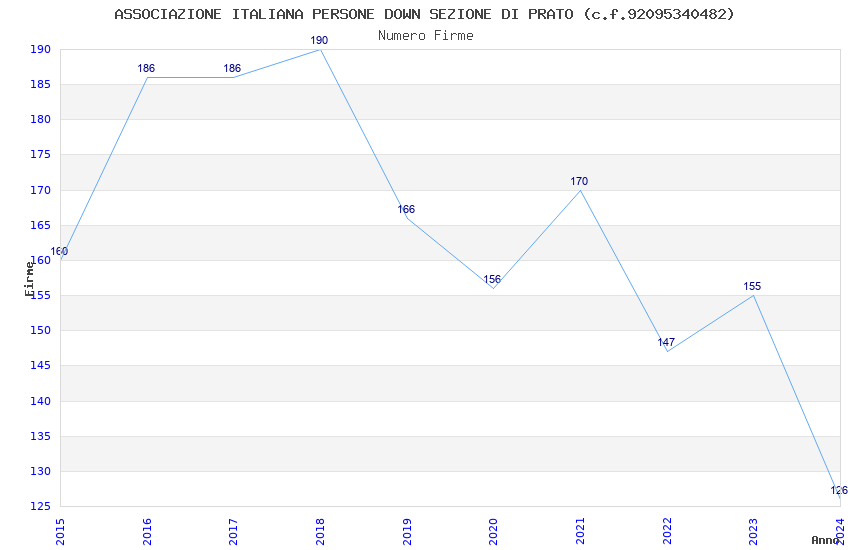Click y-axis tick label 165
The image size is (850, 550).
pos(40,225)
